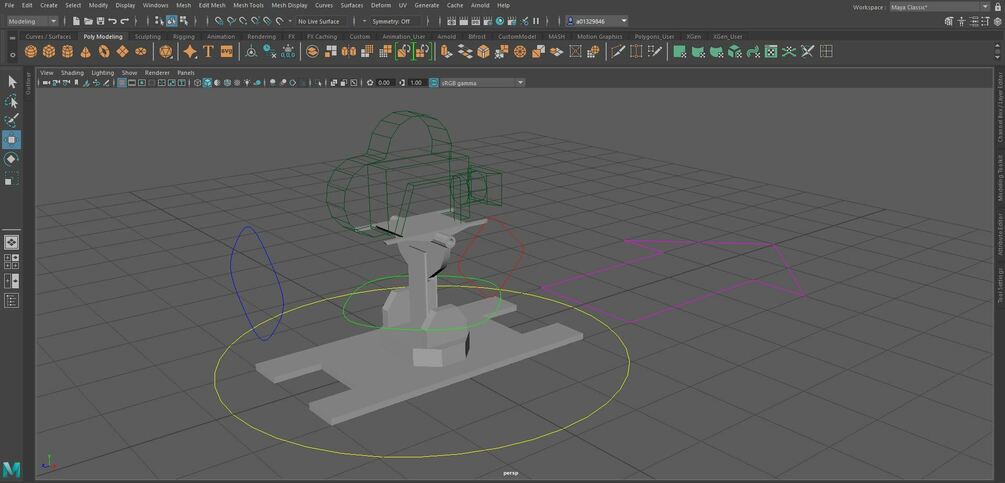Screen dimensions: 1005x483
Task: Open the File menu
Action: coord(9,5)
